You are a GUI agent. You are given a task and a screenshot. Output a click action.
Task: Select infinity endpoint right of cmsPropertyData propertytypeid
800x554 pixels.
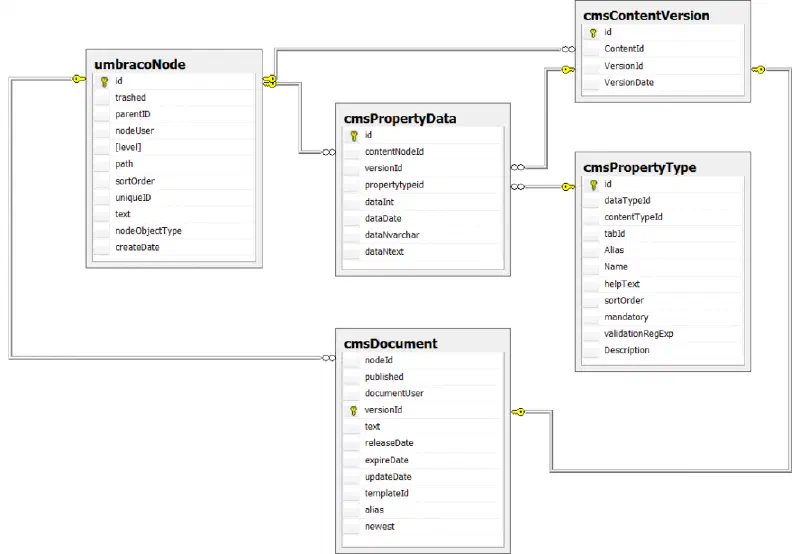click(518, 187)
